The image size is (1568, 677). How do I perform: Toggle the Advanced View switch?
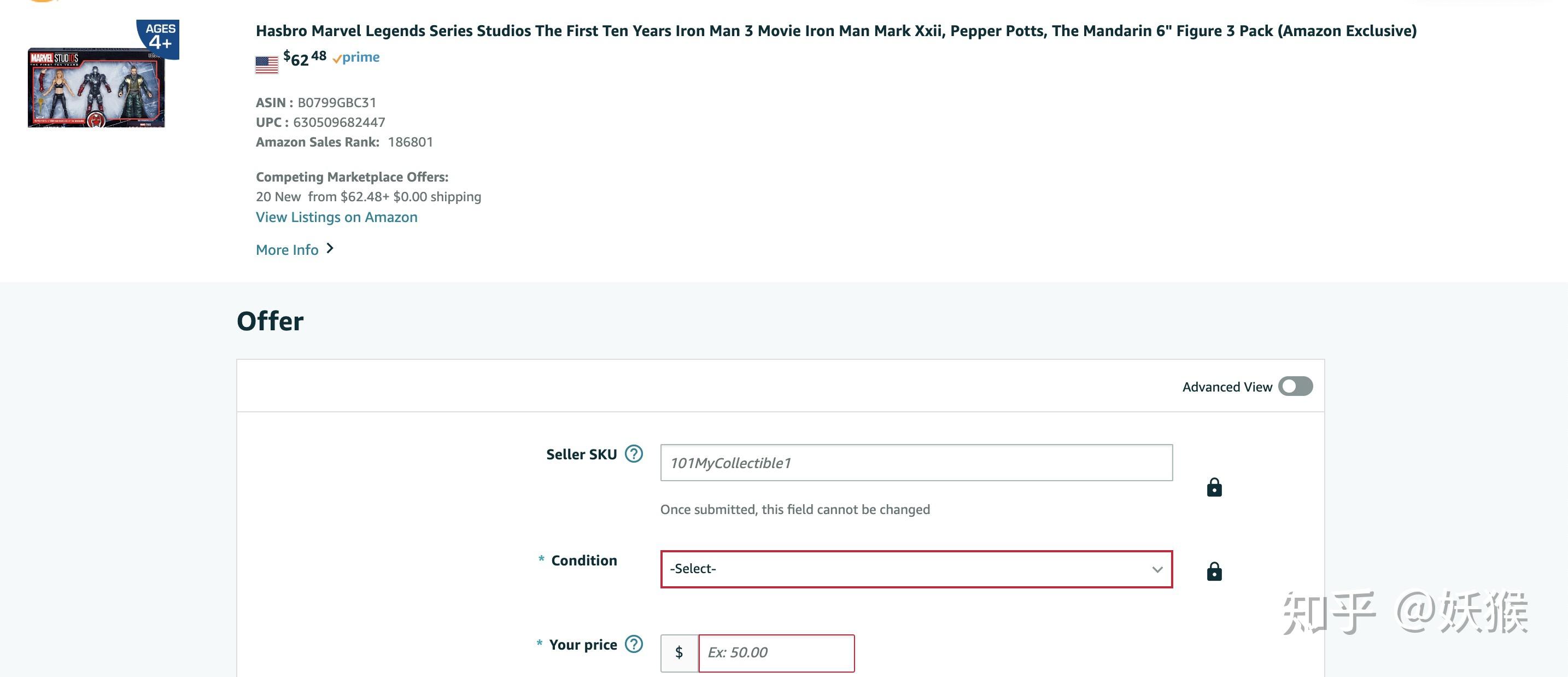[1295, 386]
